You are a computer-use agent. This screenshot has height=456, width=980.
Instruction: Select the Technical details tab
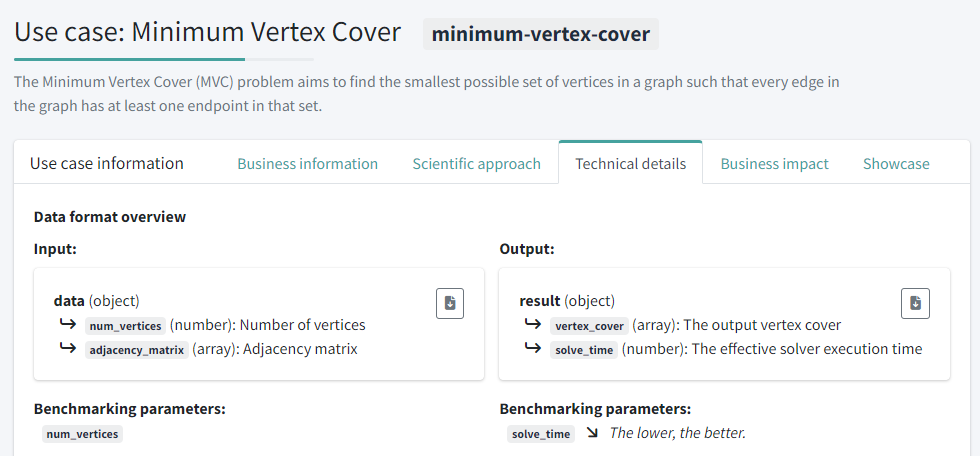(630, 164)
